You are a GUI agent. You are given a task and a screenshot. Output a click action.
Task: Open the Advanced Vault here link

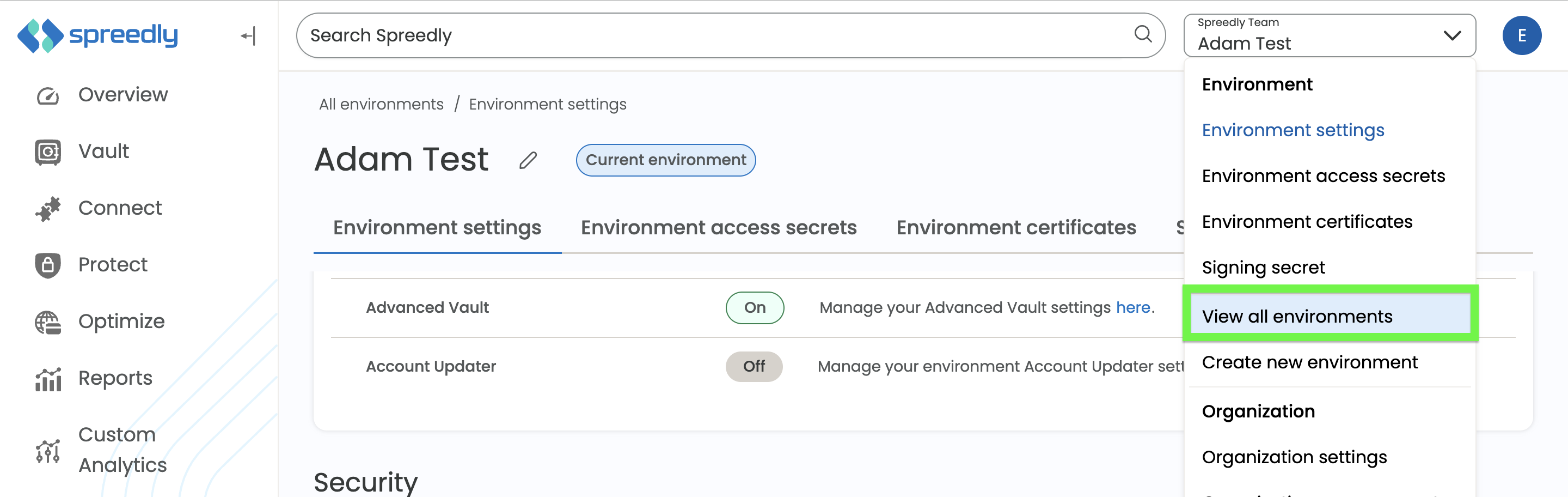[1133, 307]
